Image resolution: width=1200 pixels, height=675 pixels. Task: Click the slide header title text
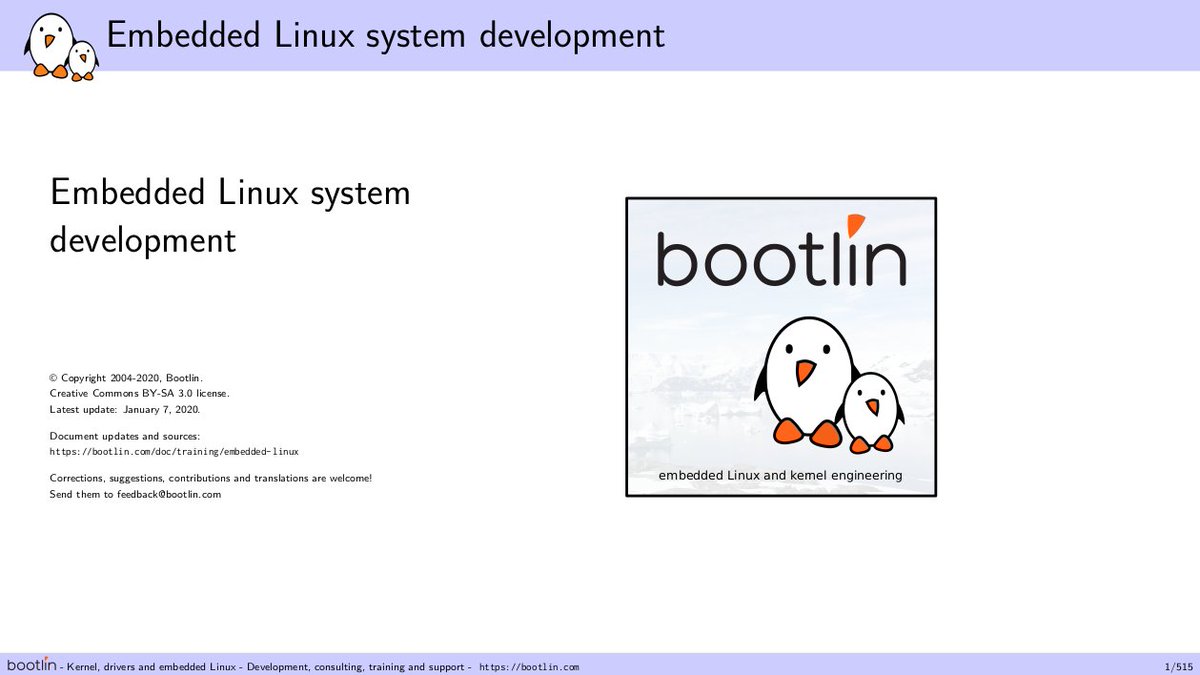(x=385, y=35)
